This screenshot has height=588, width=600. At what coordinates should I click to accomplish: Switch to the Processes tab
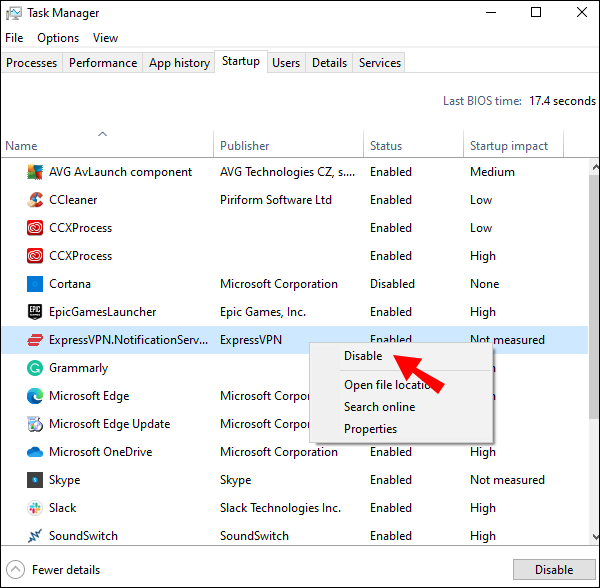(x=31, y=63)
